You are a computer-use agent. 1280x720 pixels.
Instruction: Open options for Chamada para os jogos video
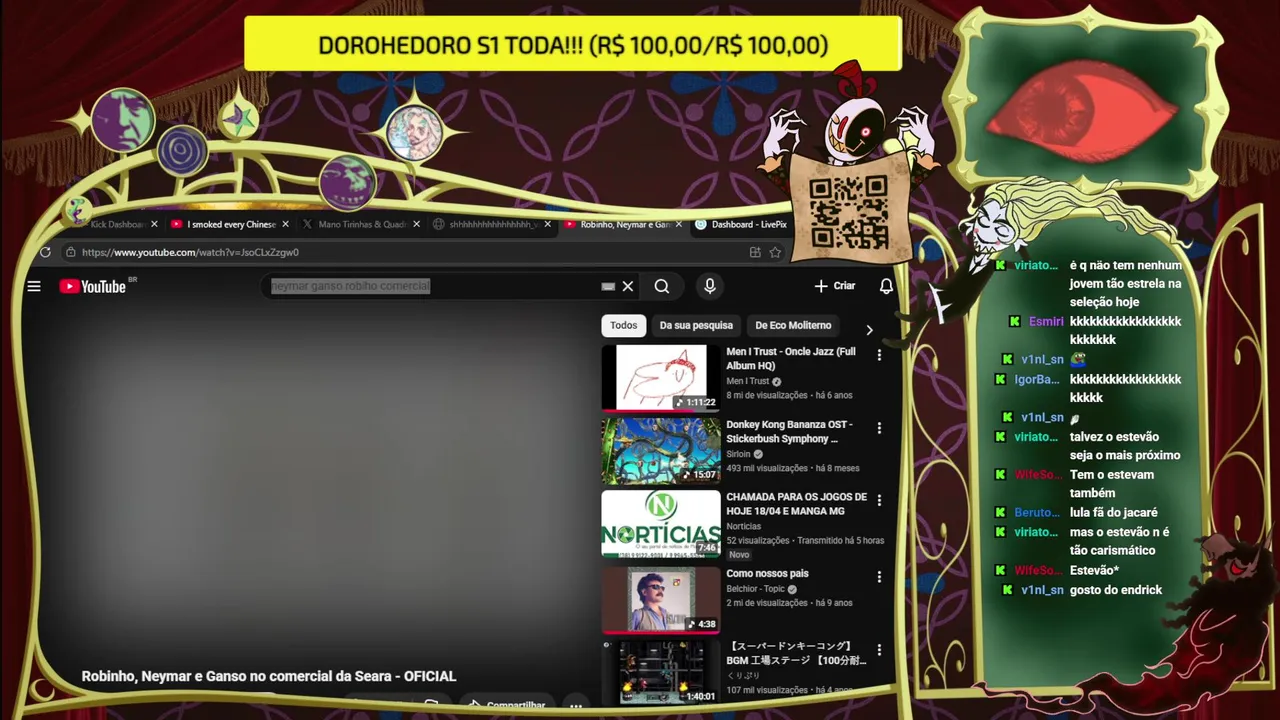[x=879, y=500]
